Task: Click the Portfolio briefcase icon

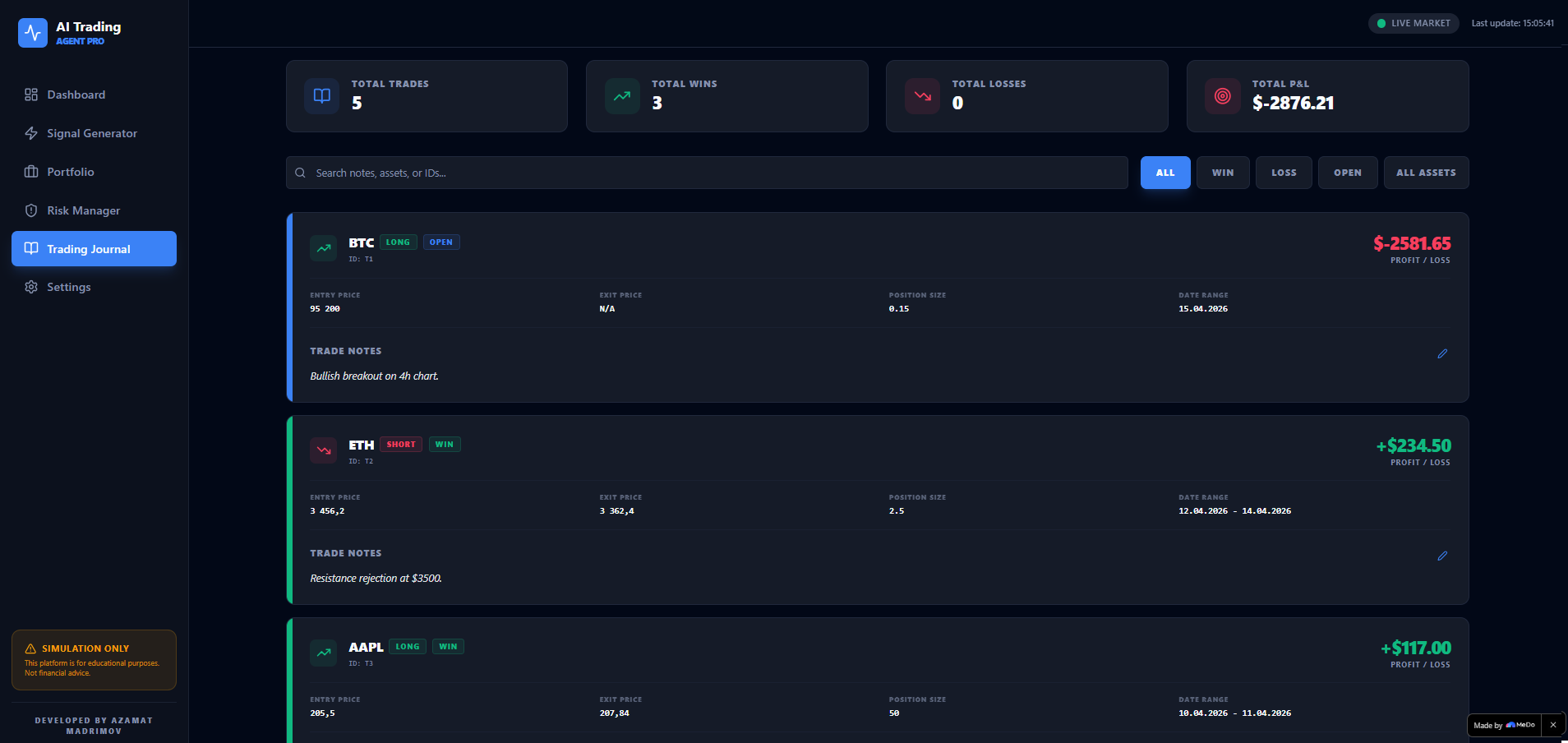Action: (x=31, y=172)
